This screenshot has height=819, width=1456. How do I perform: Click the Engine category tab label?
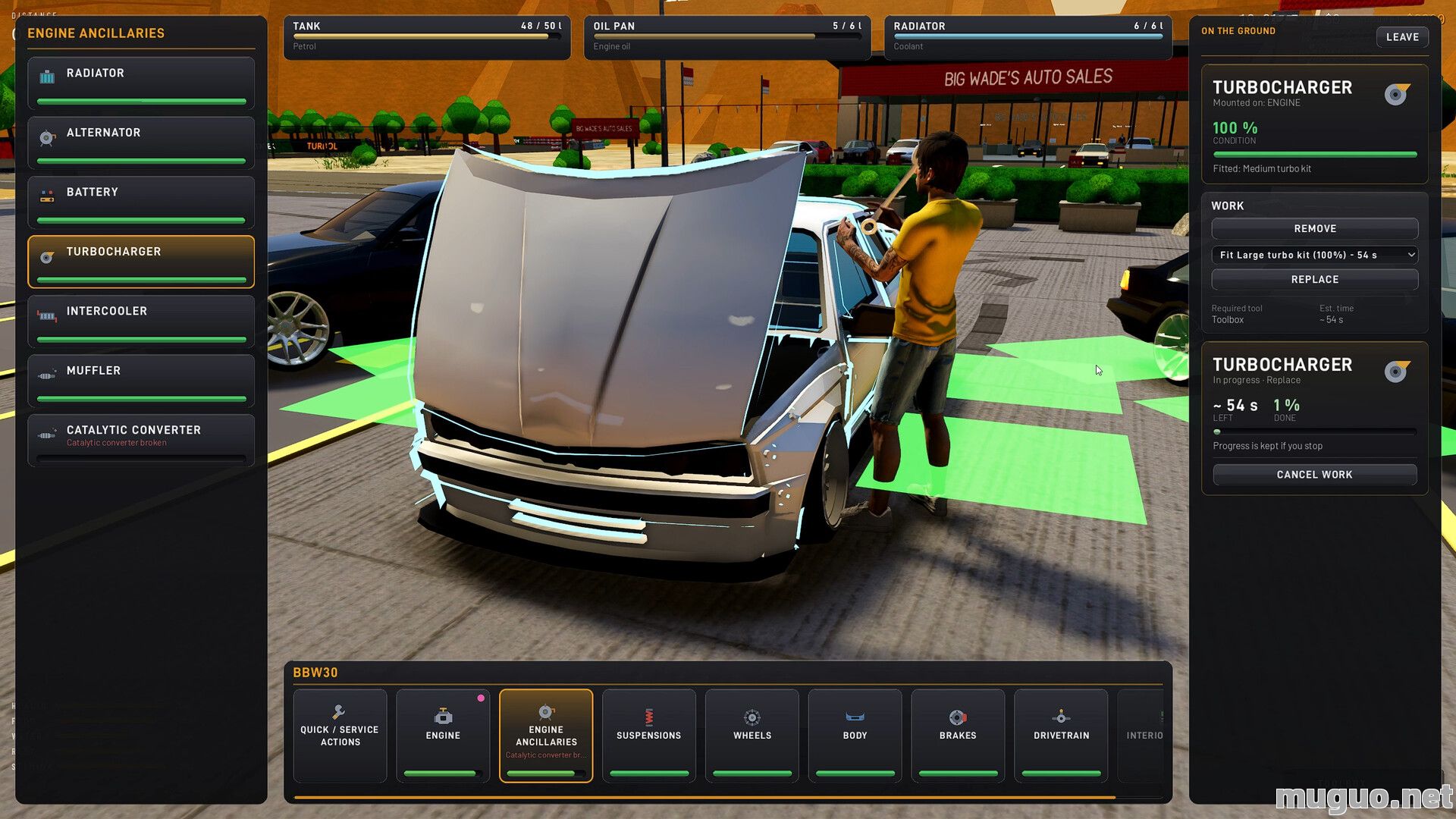(x=443, y=736)
